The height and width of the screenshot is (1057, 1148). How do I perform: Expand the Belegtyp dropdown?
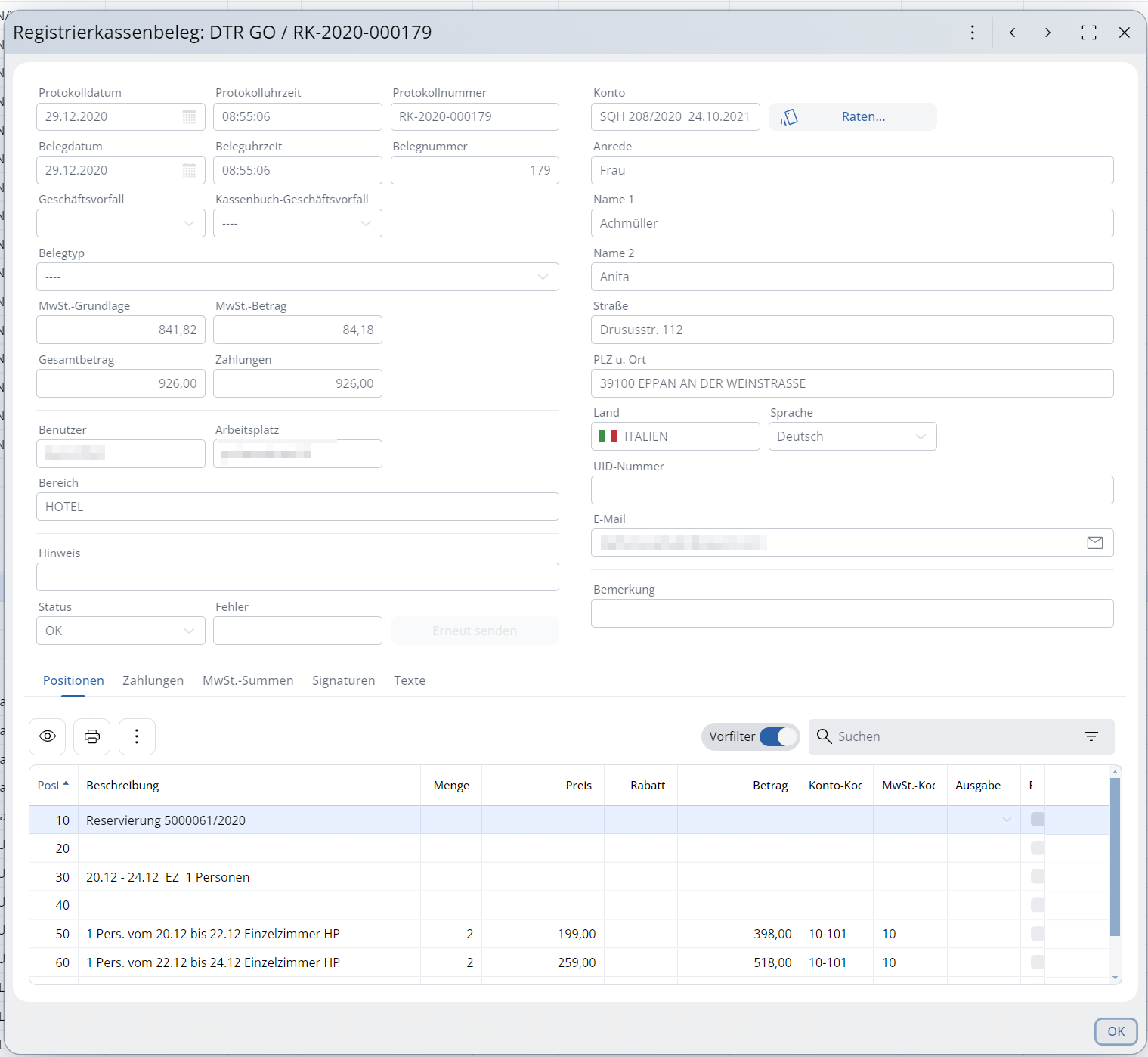coord(543,277)
